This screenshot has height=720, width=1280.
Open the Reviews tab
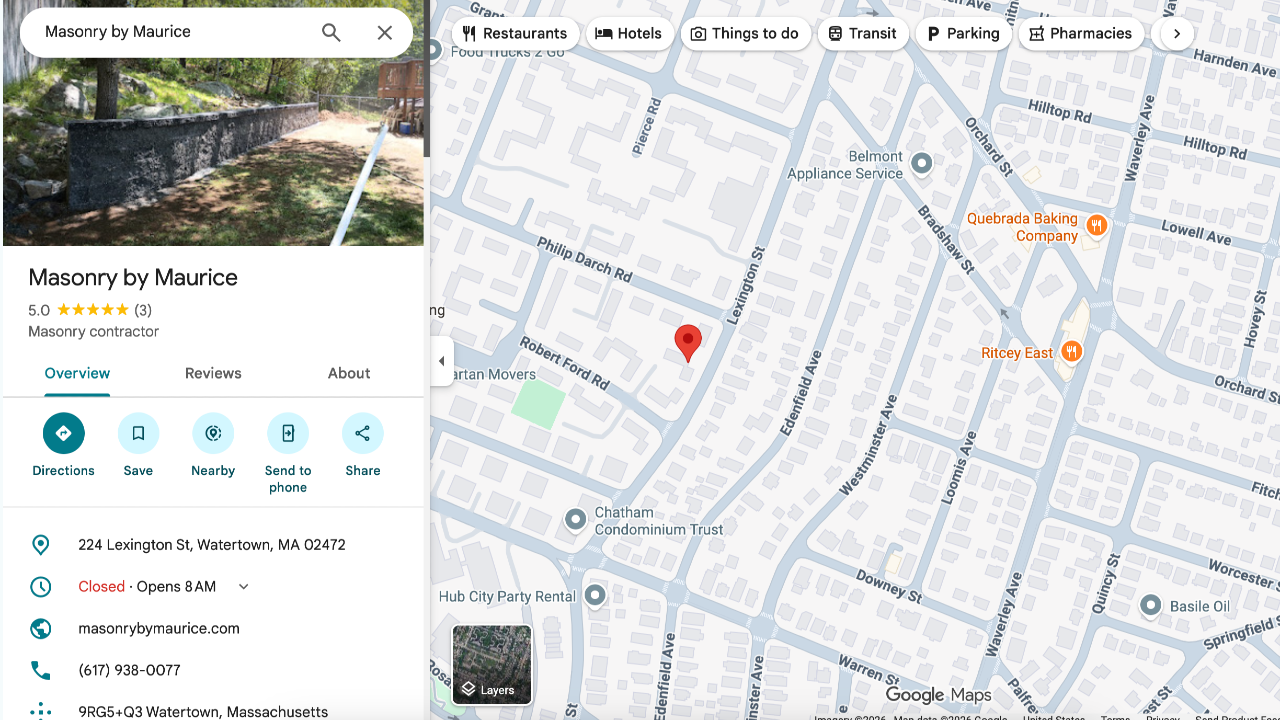point(213,374)
